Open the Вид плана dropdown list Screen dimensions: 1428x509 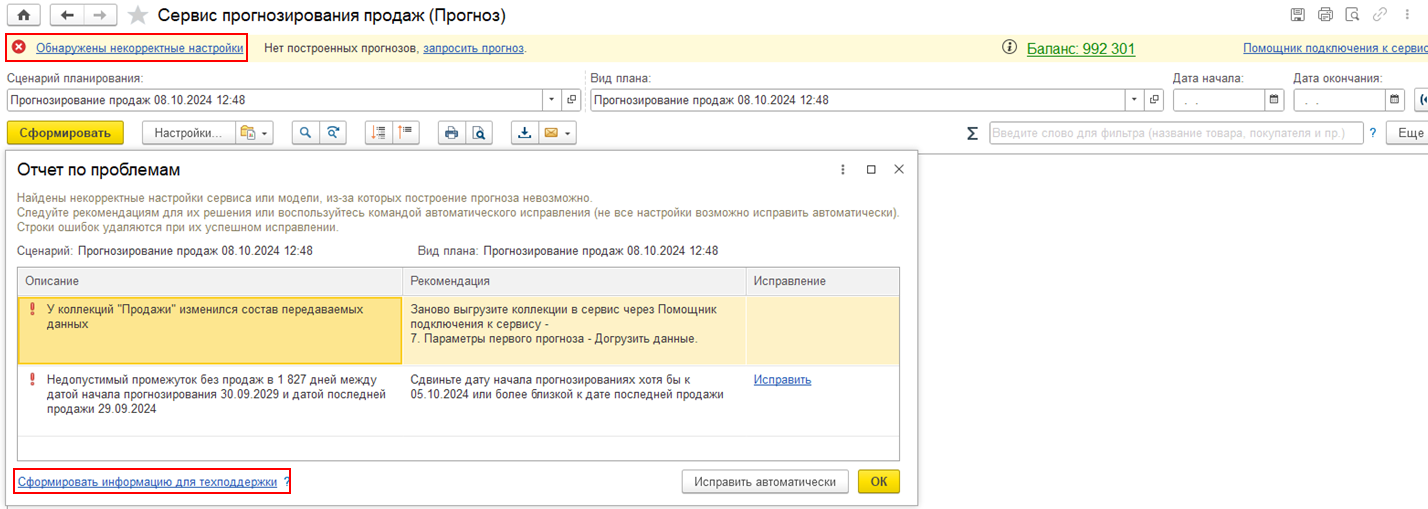(1135, 100)
